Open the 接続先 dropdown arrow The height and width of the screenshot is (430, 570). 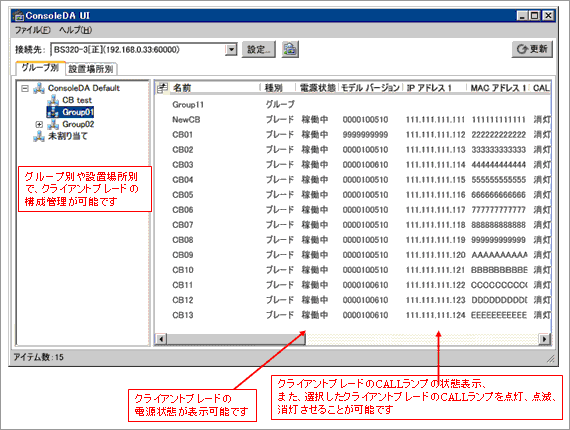[232, 49]
